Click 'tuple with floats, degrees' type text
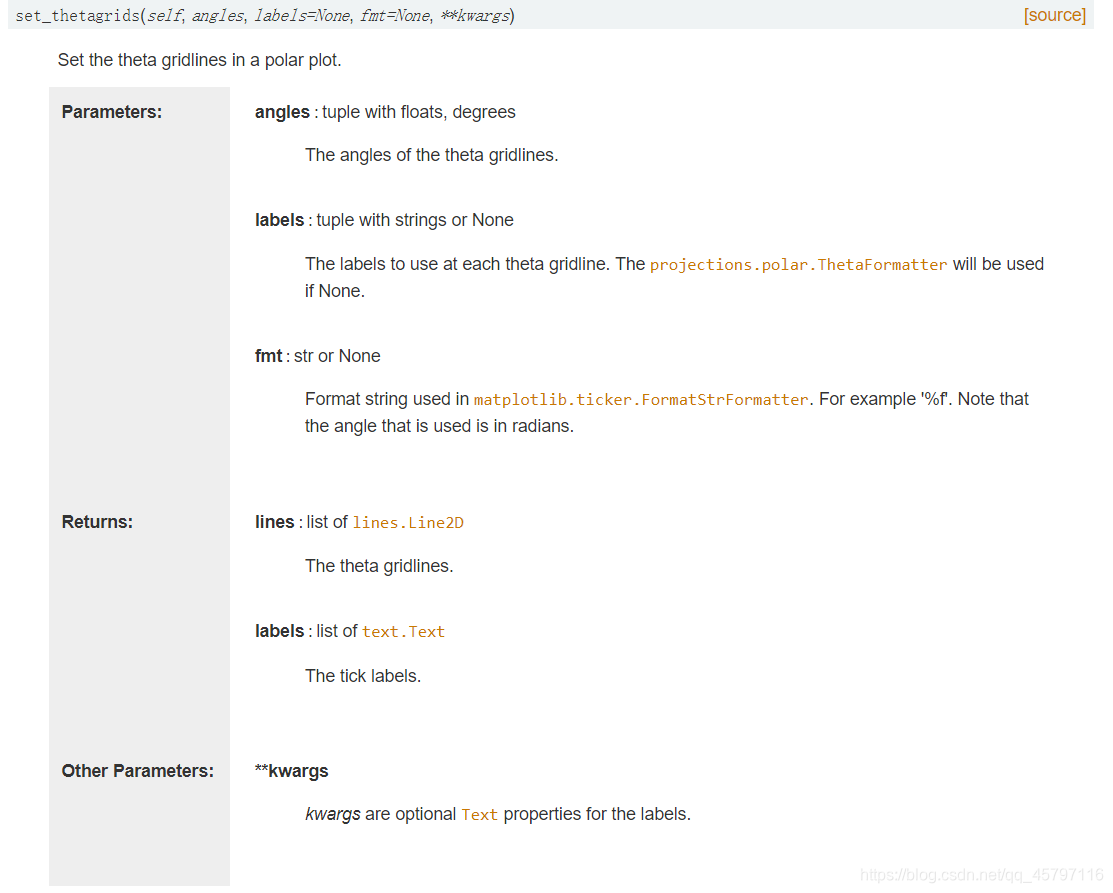The height and width of the screenshot is (893, 1113). tap(419, 112)
